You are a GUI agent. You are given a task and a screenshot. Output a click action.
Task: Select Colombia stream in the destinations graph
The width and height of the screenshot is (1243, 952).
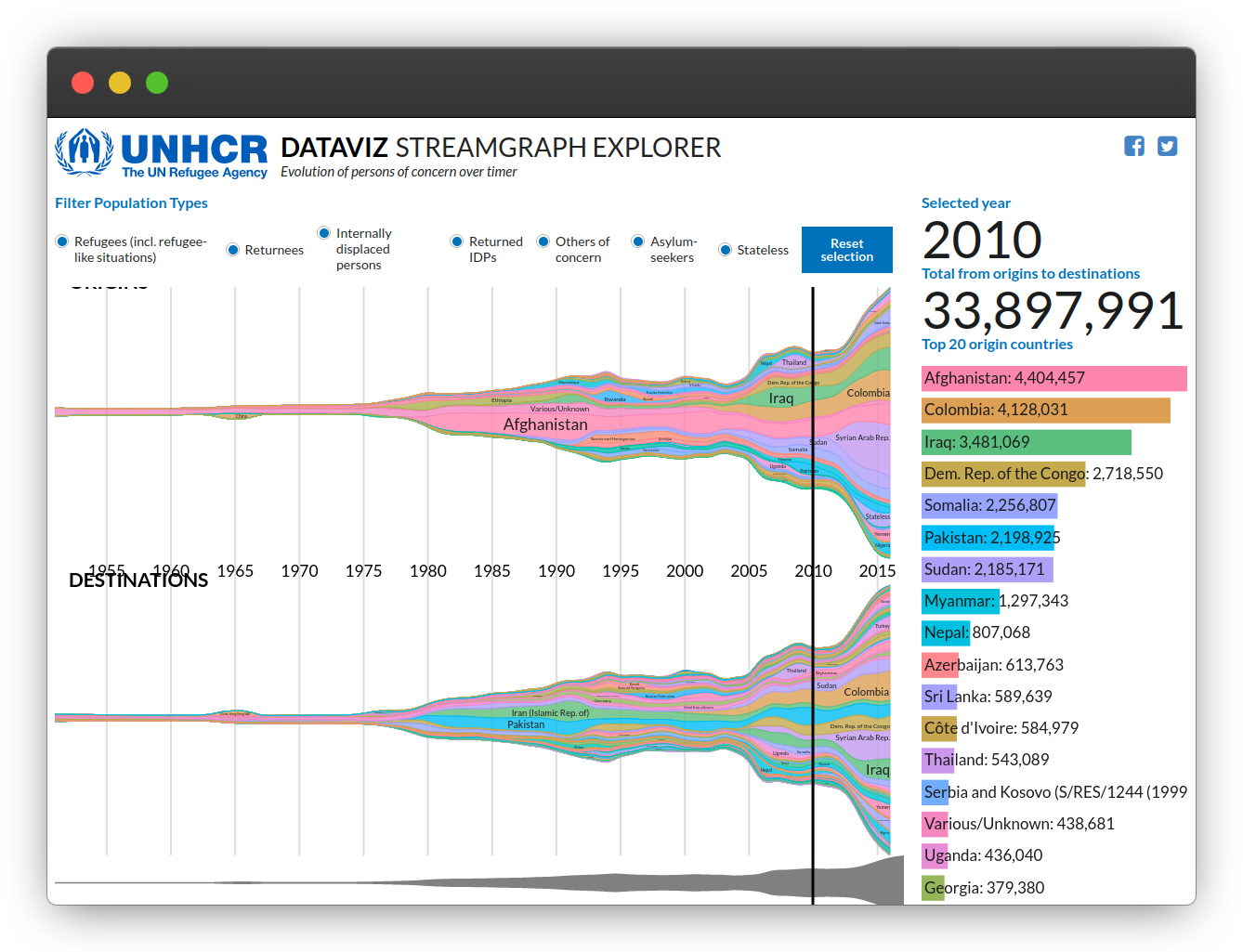(866, 692)
